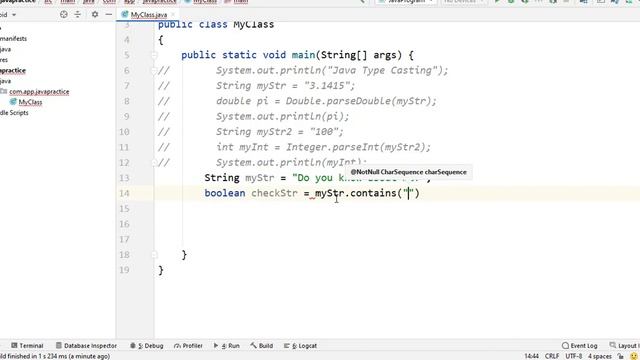640x360 pixels.
Task: Click the CharSequence parameter hint tooltip
Action: [408, 172]
